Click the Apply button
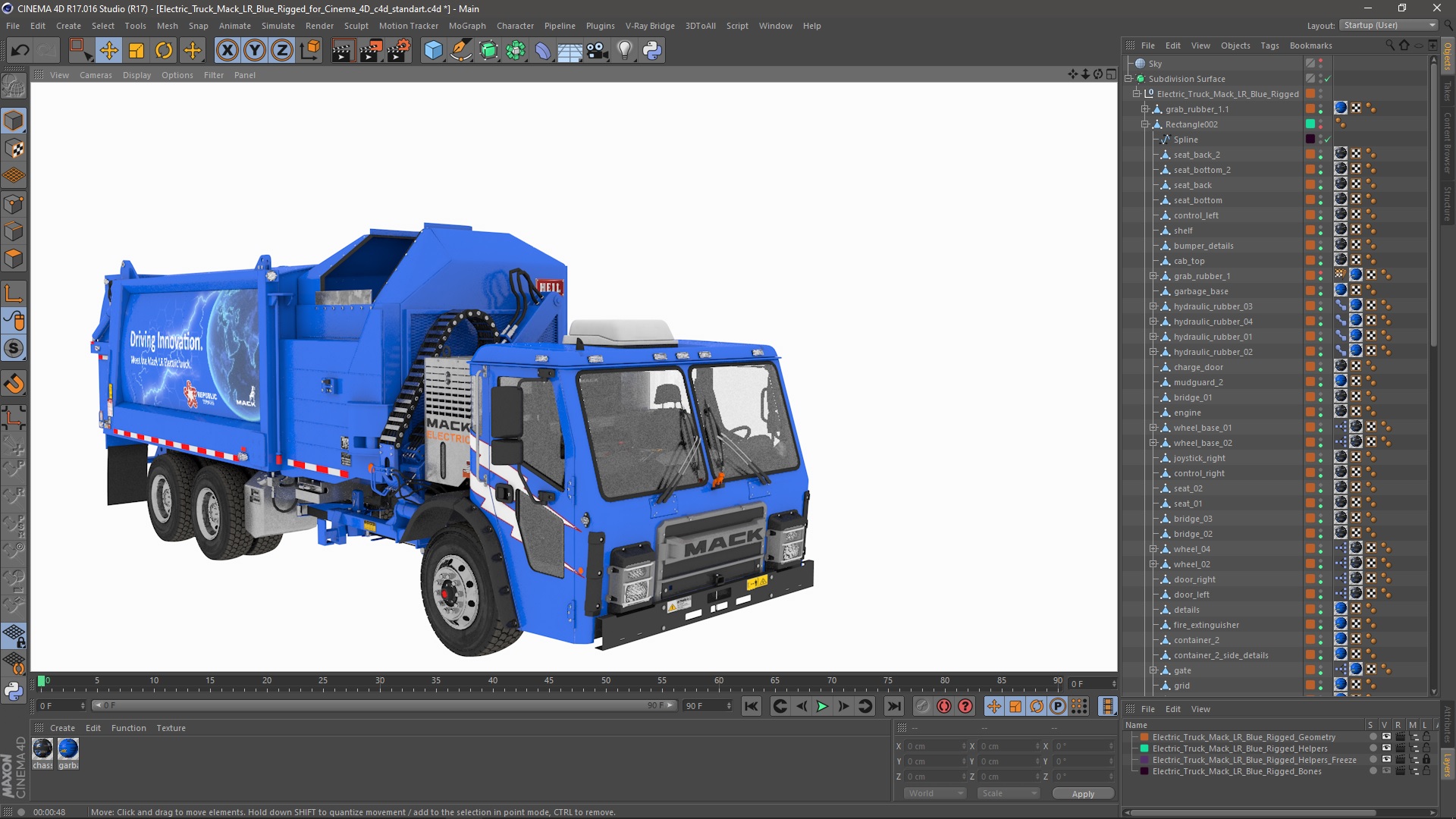The height and width of the screenshot is (819, 1456). pyautogui.click(x=1083, y=794)
